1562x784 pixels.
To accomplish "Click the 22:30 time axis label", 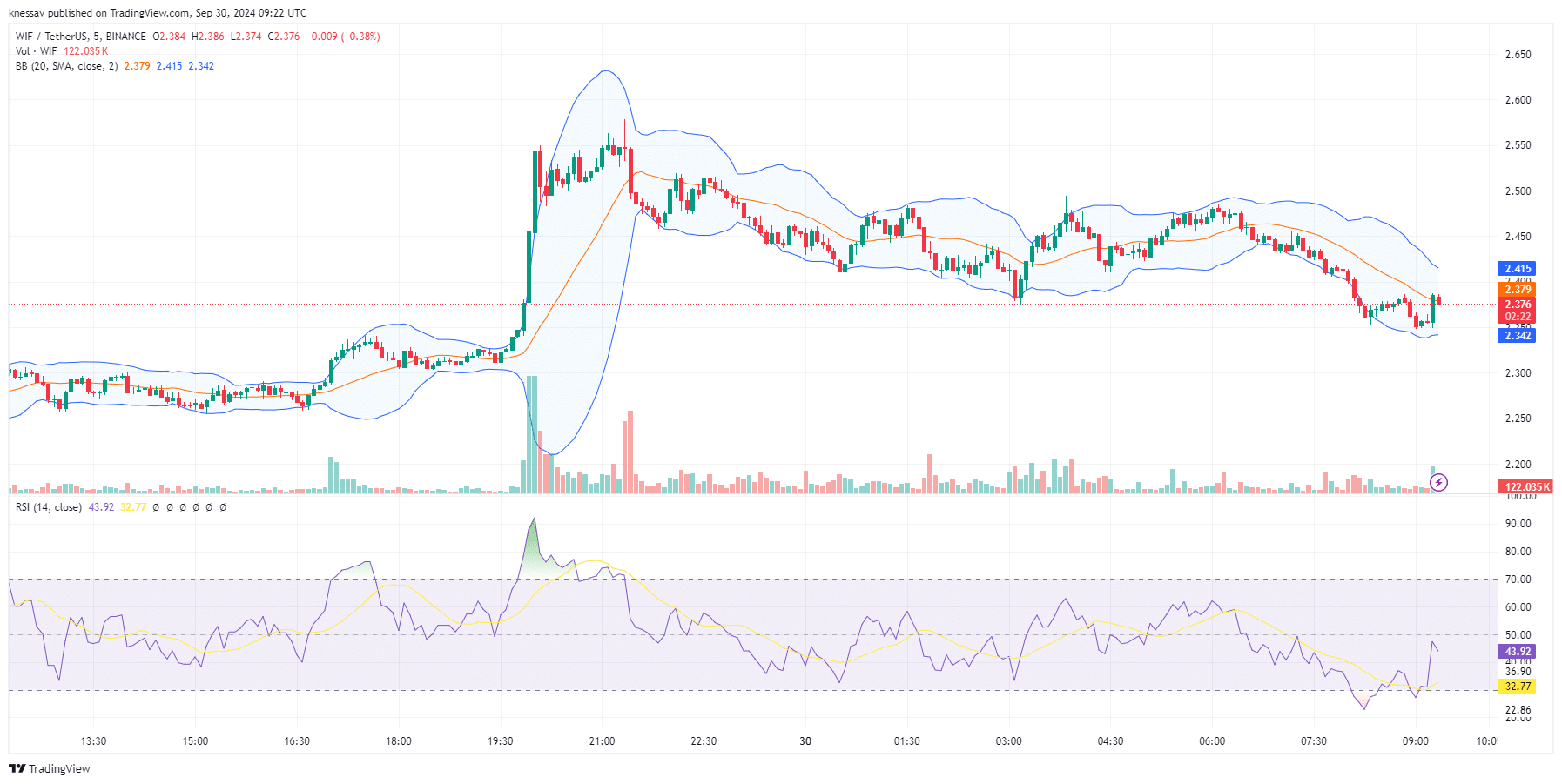I will [x=704, y=741].
